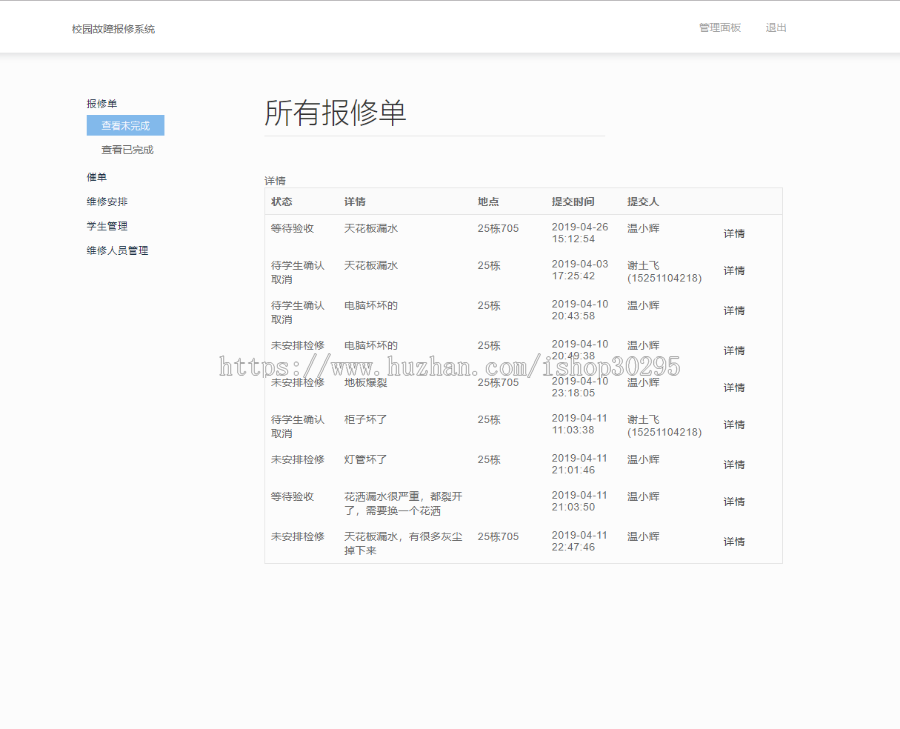
Task: Open 详情 for the 灯管坏了 order
Action: [x=734, y=464]
